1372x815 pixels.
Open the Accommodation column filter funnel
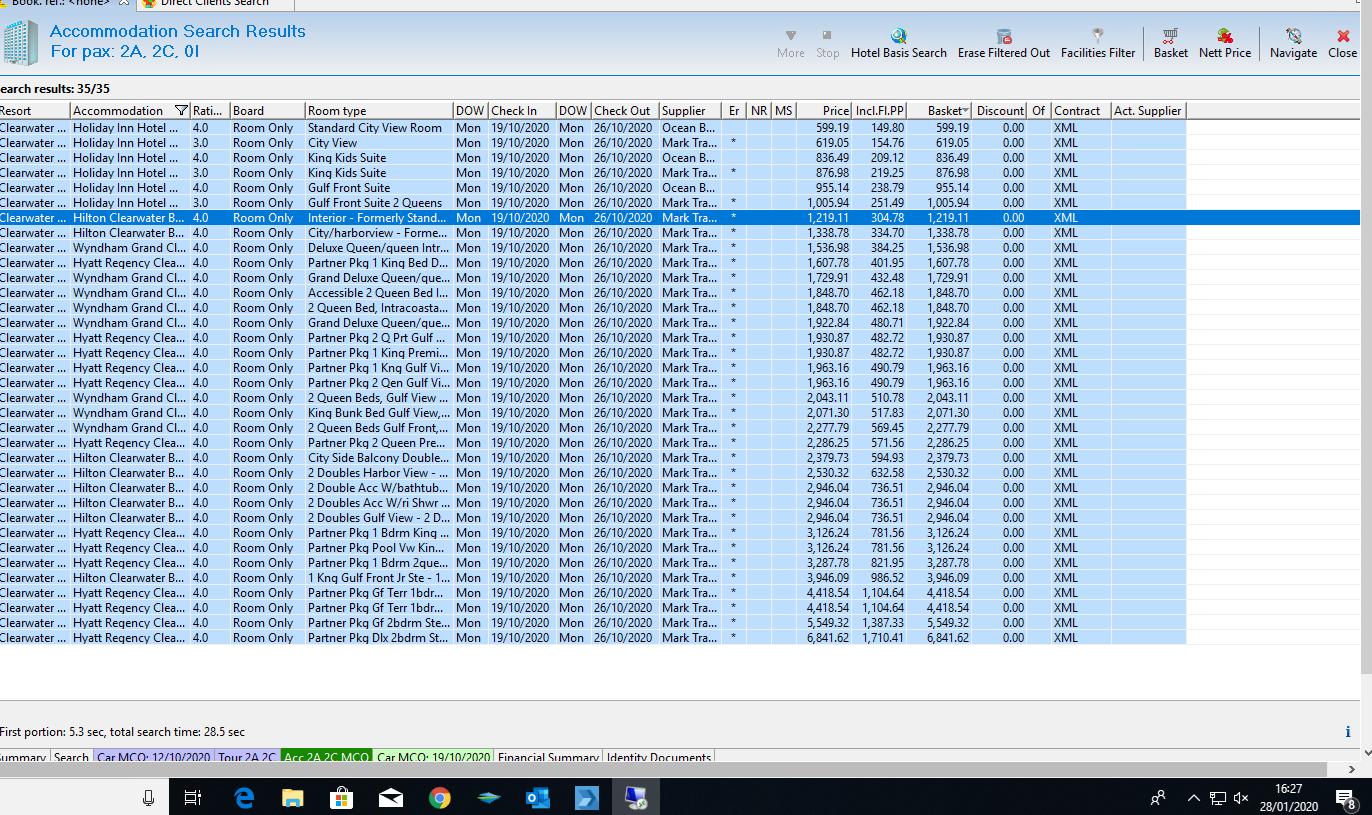[x=181, y=111]
